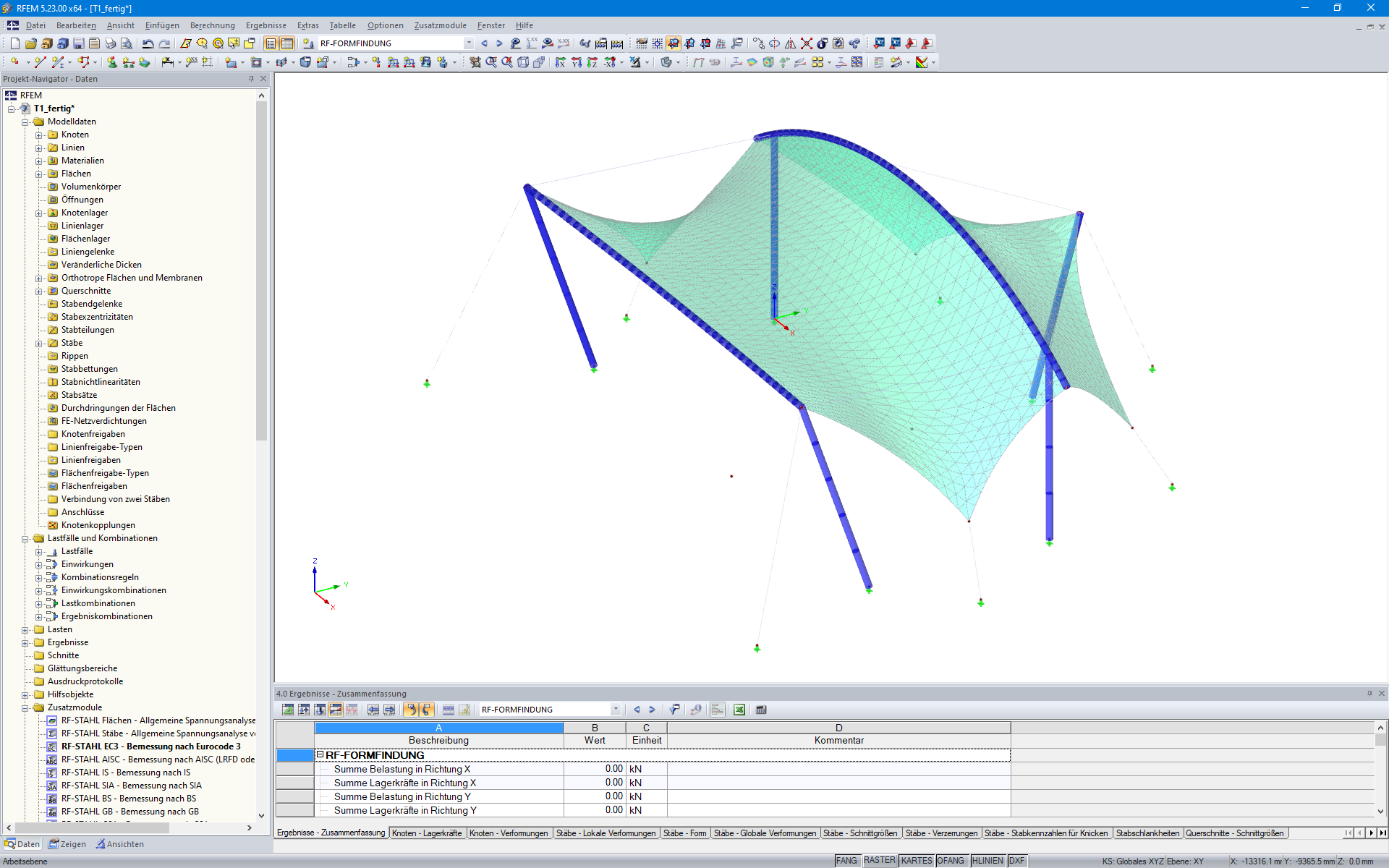The height and width of the screenshot is (868, 1389).
Task: Click the zoom window magnifier icon
Action: tap(491, 62)
